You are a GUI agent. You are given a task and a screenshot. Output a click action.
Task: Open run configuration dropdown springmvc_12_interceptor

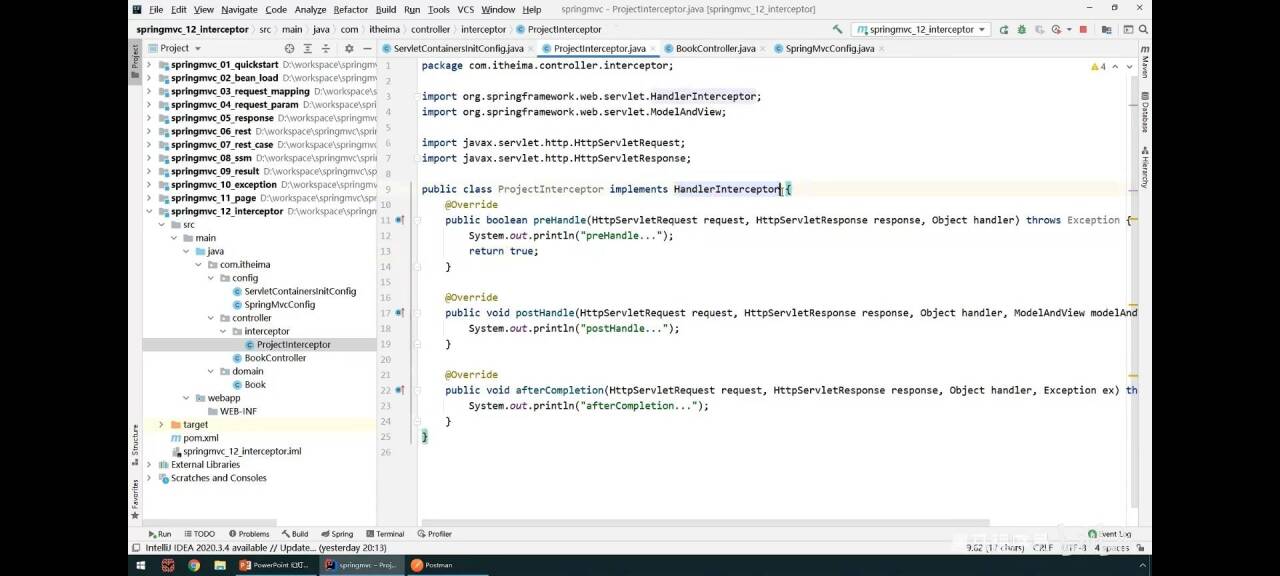tap(921, 29)
